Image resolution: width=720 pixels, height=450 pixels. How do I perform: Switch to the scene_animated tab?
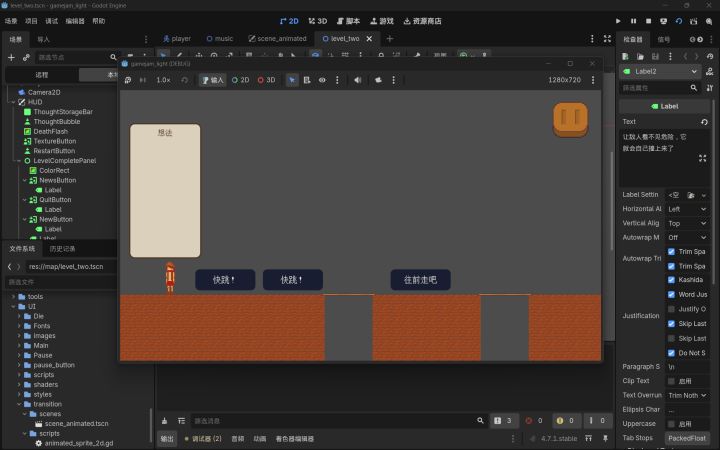tap(277, 39)
